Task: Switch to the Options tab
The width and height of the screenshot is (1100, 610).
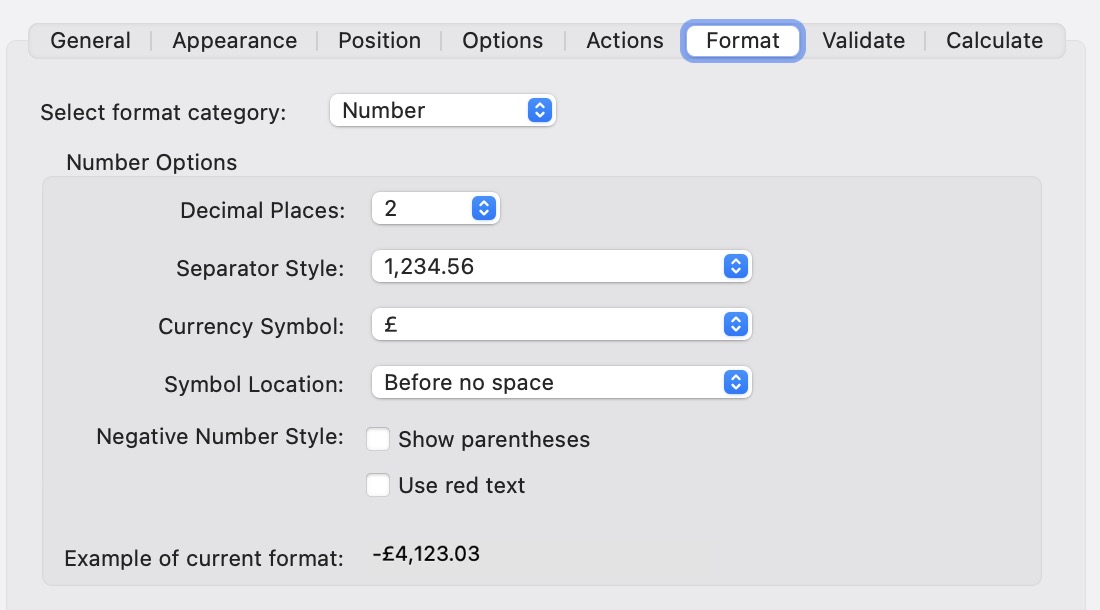Action: 502,40
